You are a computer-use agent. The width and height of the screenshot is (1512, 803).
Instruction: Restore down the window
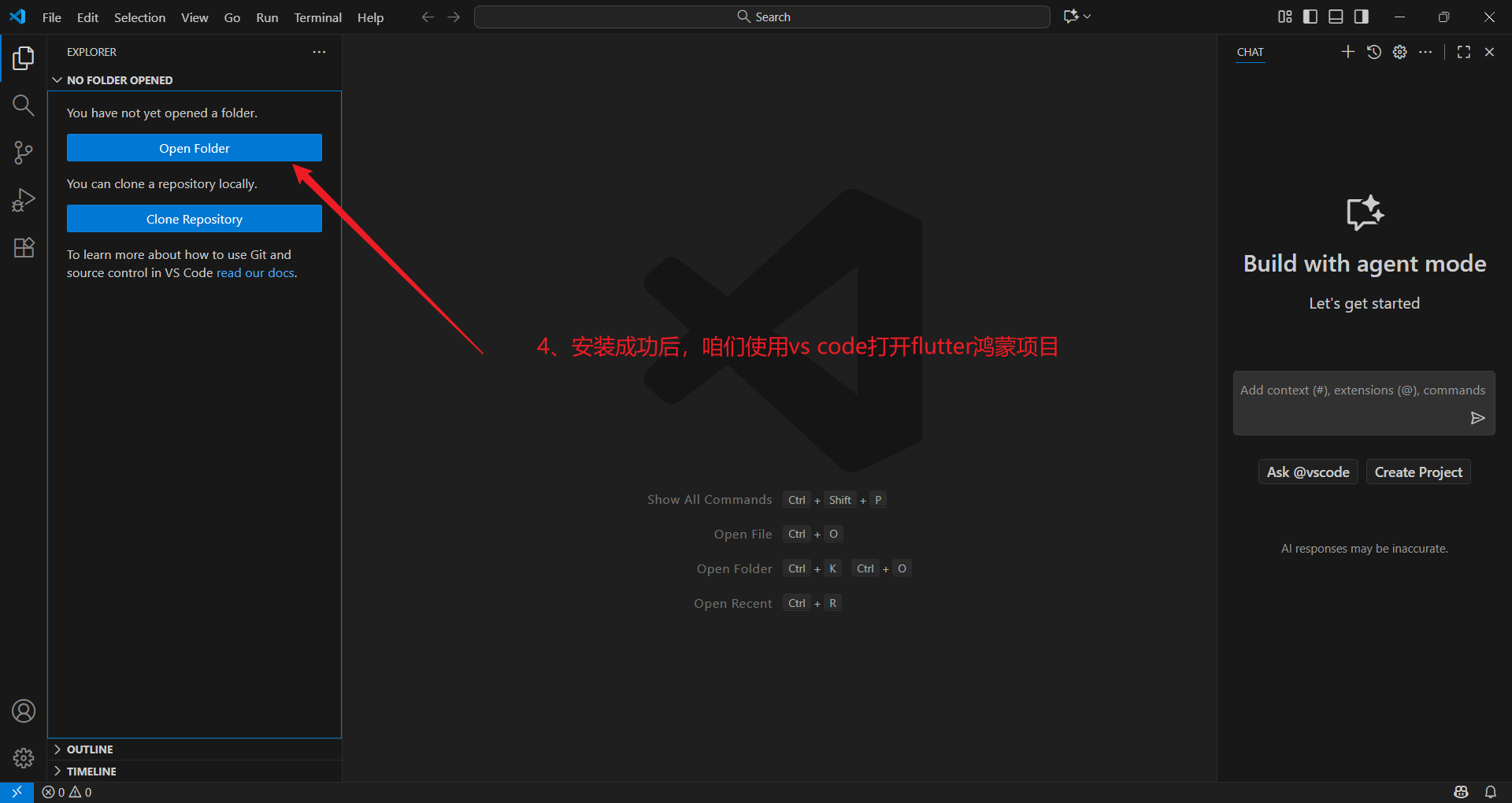1443,17
